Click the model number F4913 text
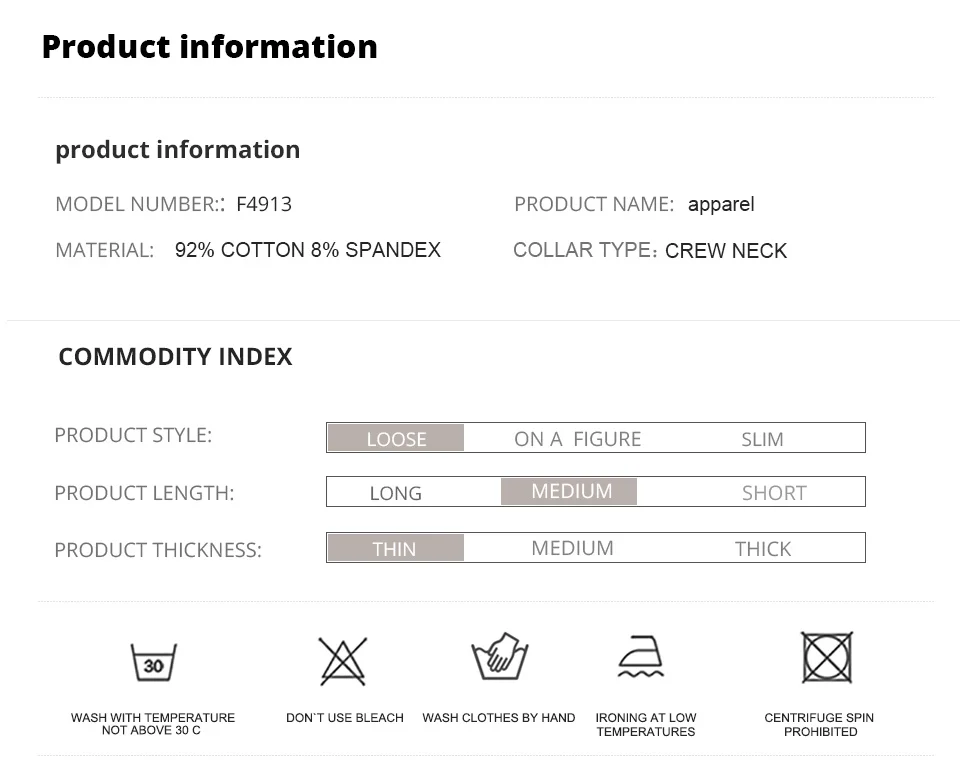960x780 pixels. [264, 204]
